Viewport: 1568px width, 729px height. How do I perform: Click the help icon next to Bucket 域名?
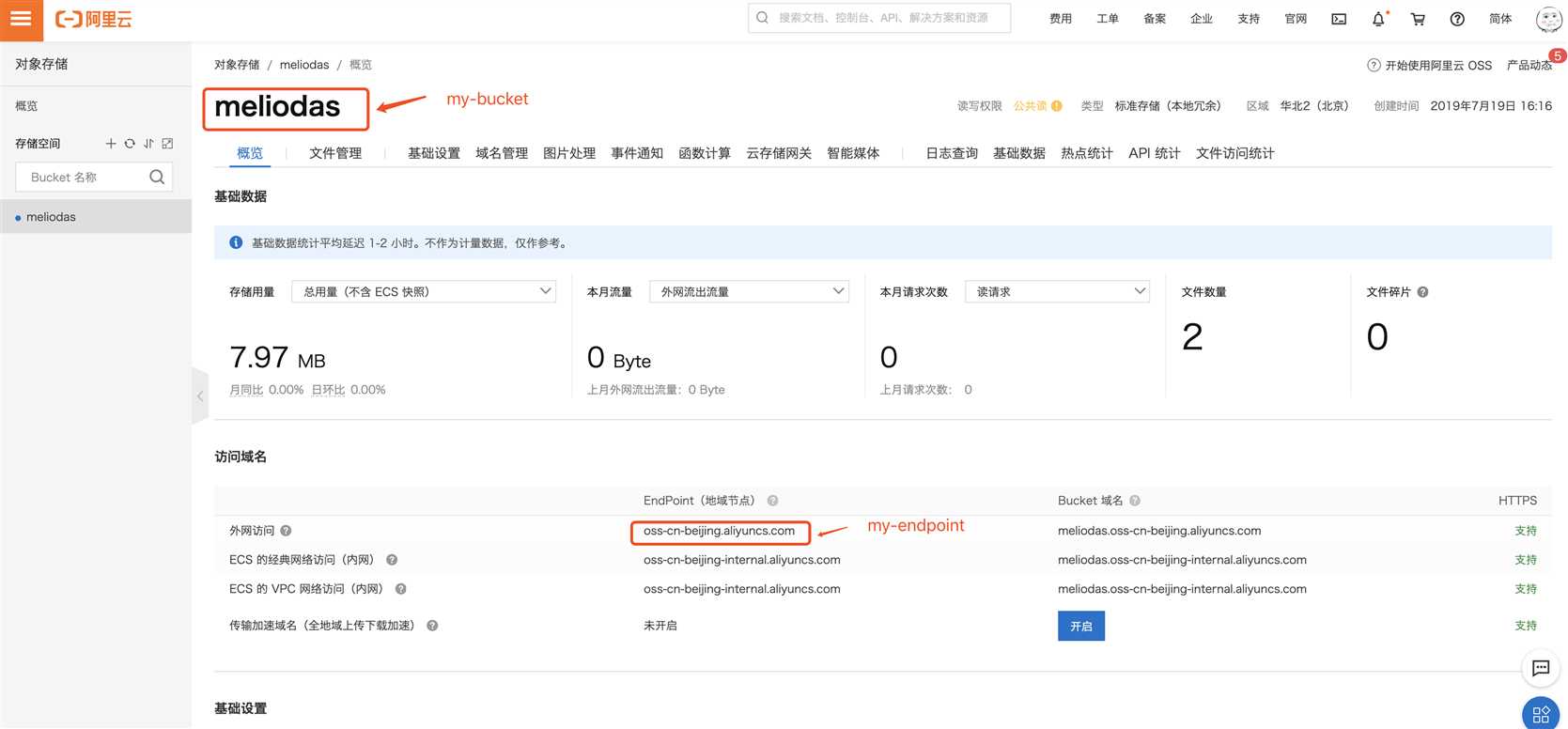pyautogui.click(x=1135, y=501)
